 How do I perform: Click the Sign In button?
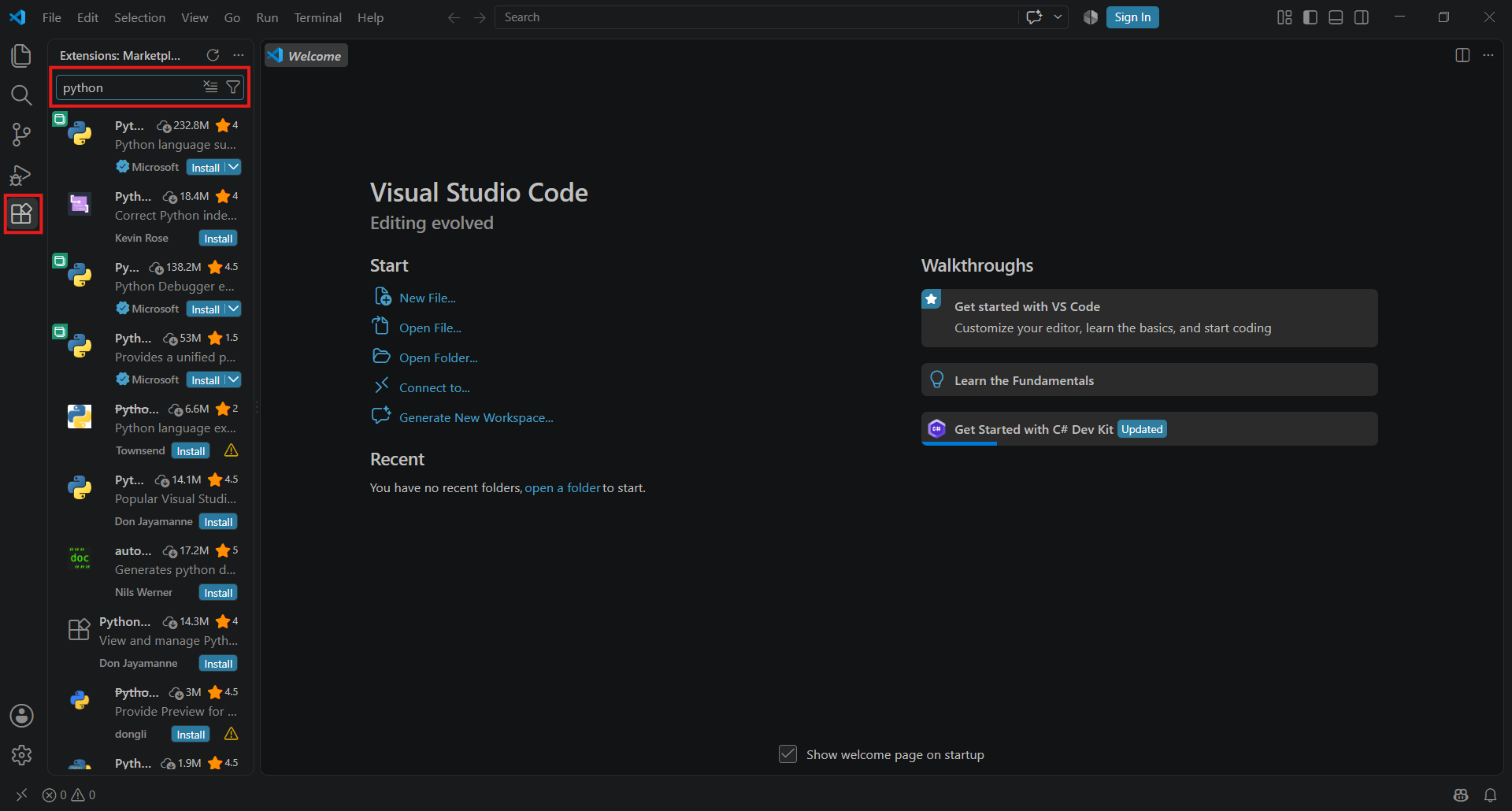pyautogui.click(x=1132, y=17)
